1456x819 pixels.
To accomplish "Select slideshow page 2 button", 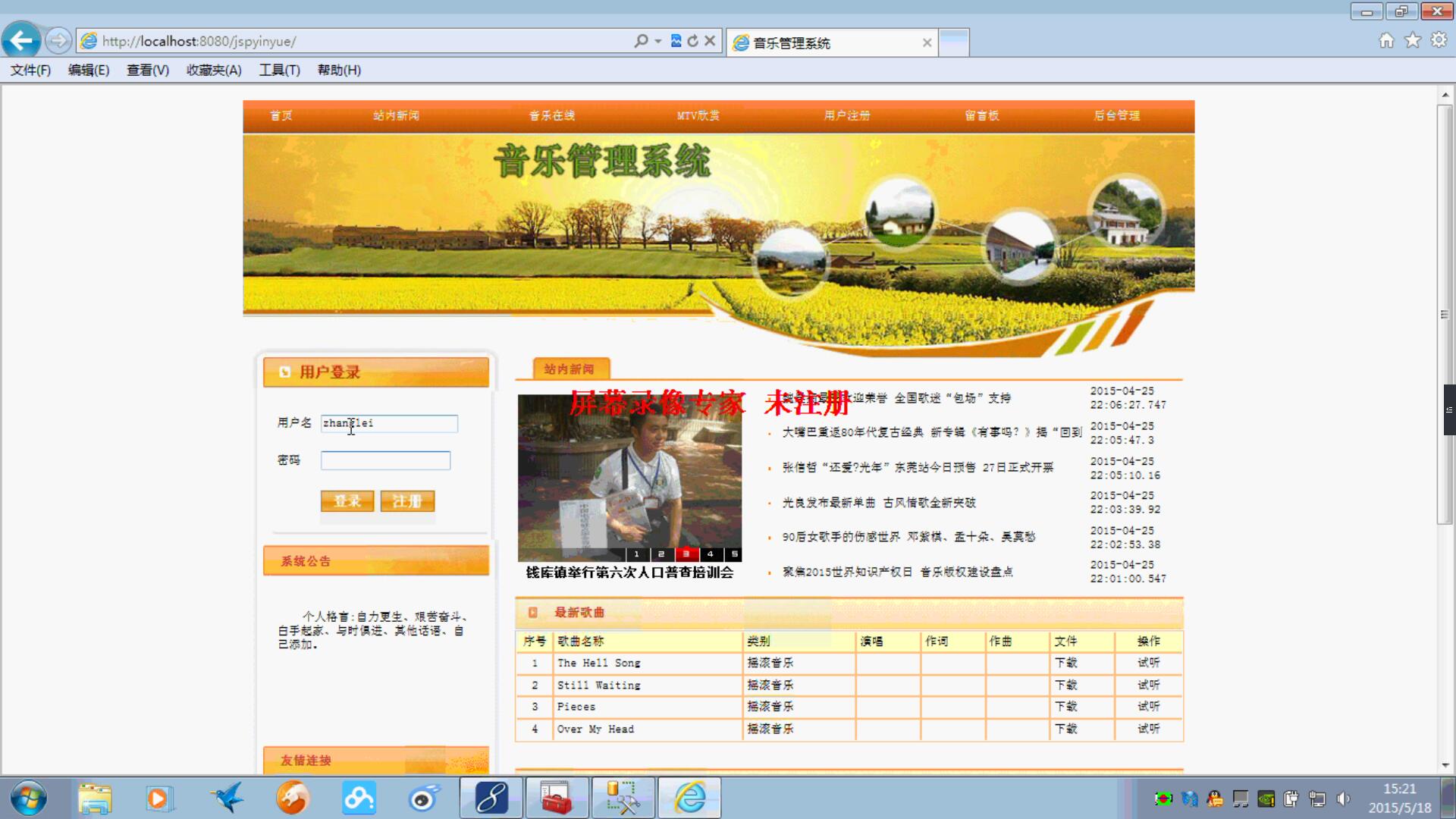I will [x=661, y=554].
